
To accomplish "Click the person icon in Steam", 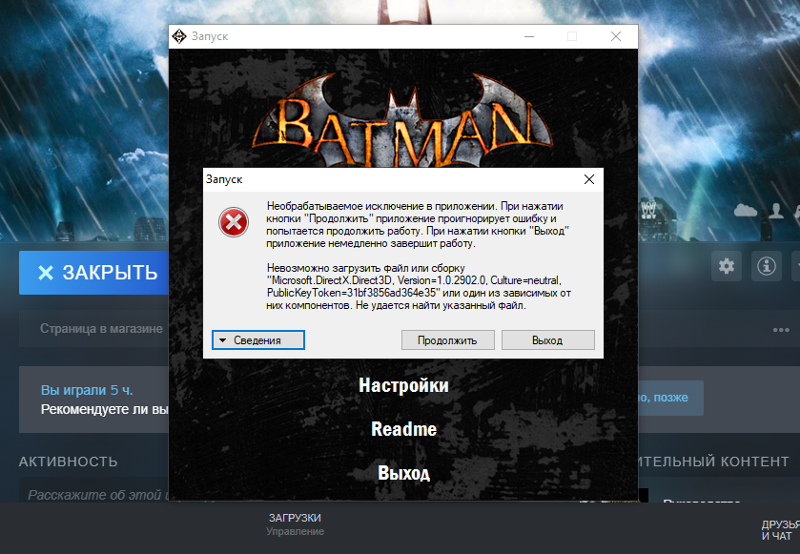I will [776, 210].
